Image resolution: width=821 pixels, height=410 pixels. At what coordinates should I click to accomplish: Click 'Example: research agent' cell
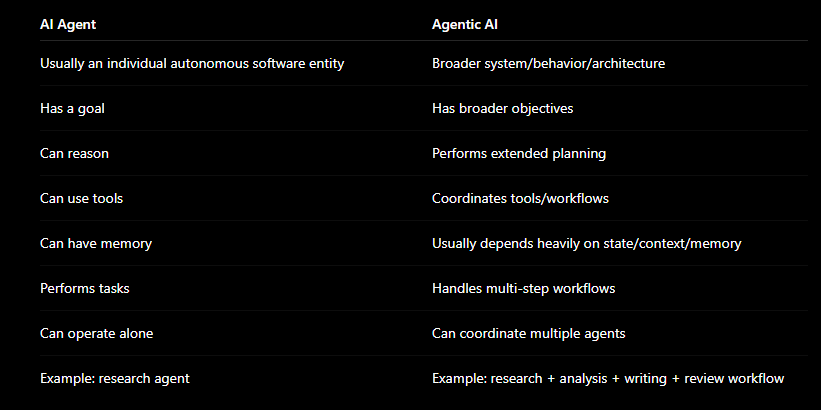click(115, 379)
